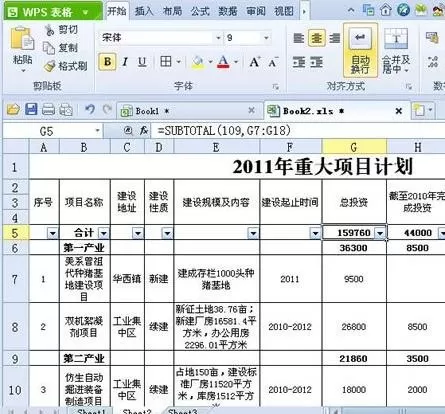Image resolution: width=445 pixels, height=414 pixels.
Task: Switch to the 数据 ribbon tab
Action: pos(228,11)
